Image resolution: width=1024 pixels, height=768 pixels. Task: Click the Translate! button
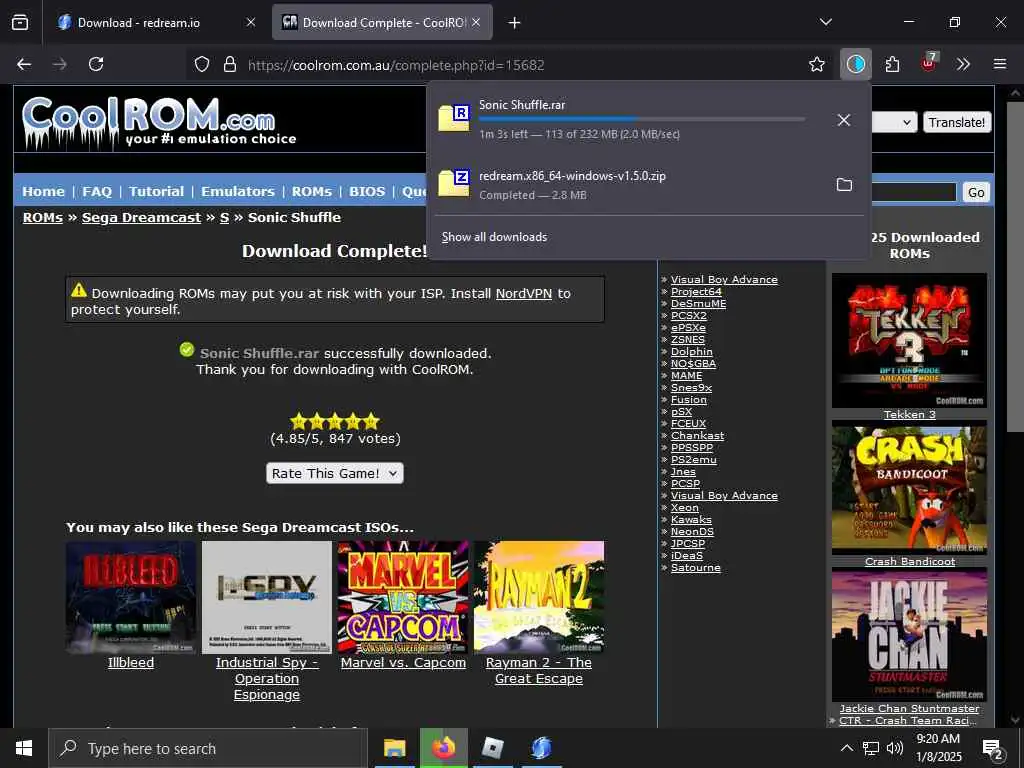pyautogui.click(x=957, y=122)
